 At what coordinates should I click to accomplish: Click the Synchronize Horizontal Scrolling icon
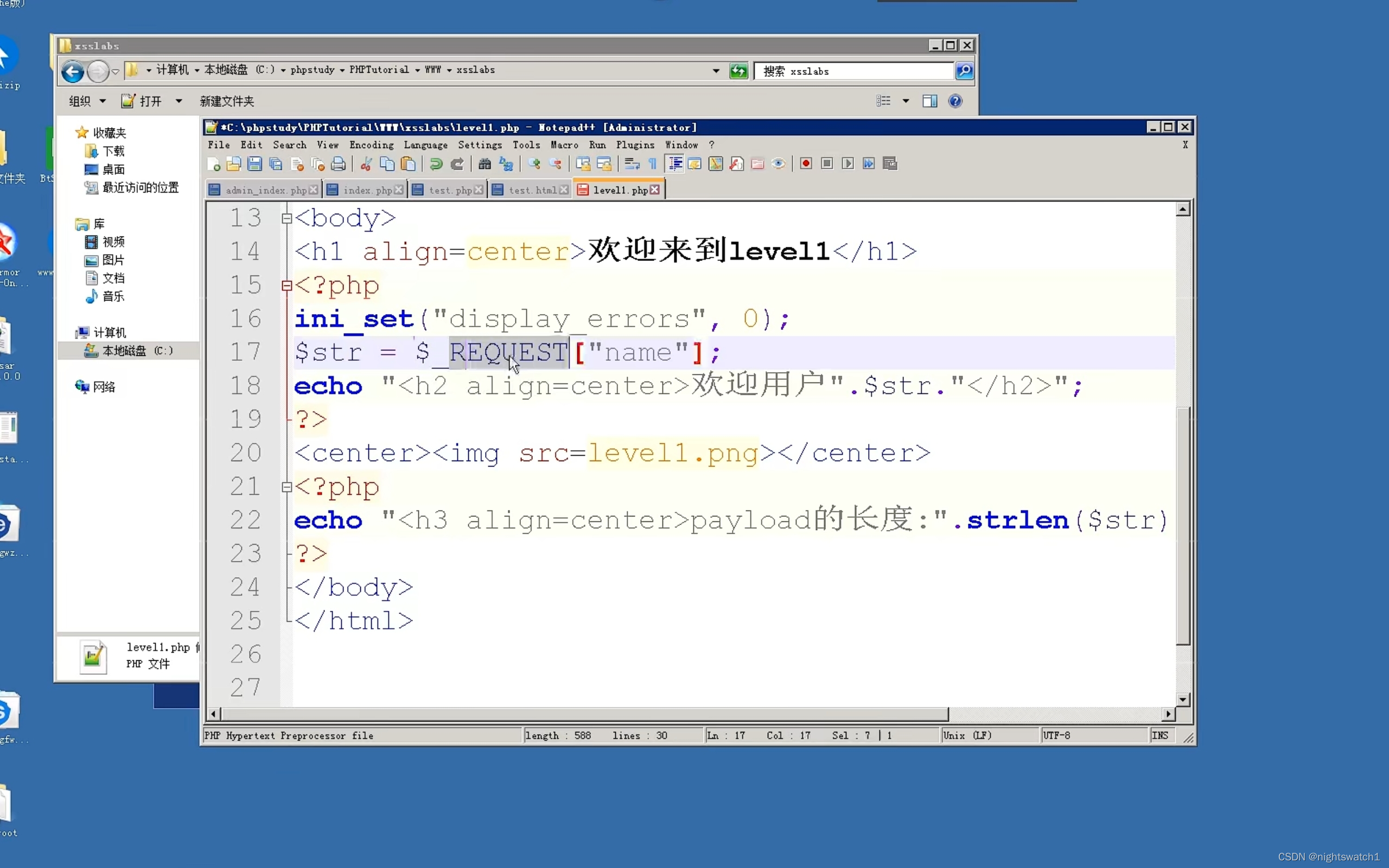[604, 164]
